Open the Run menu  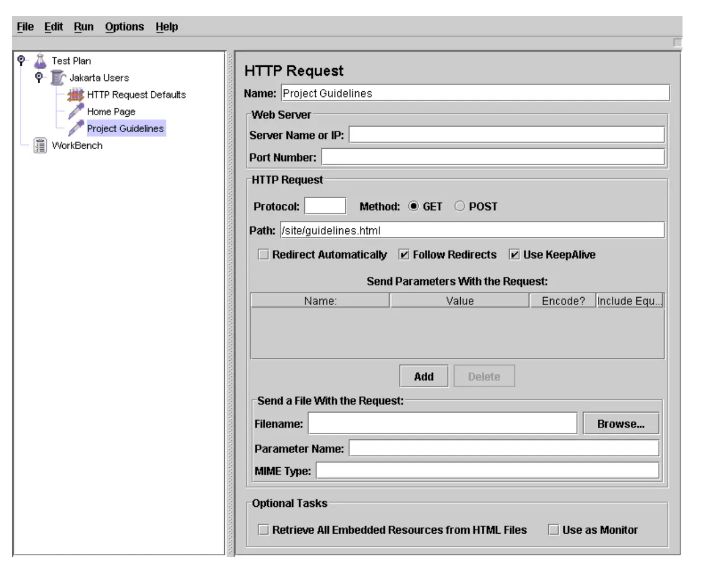(84, 27)
